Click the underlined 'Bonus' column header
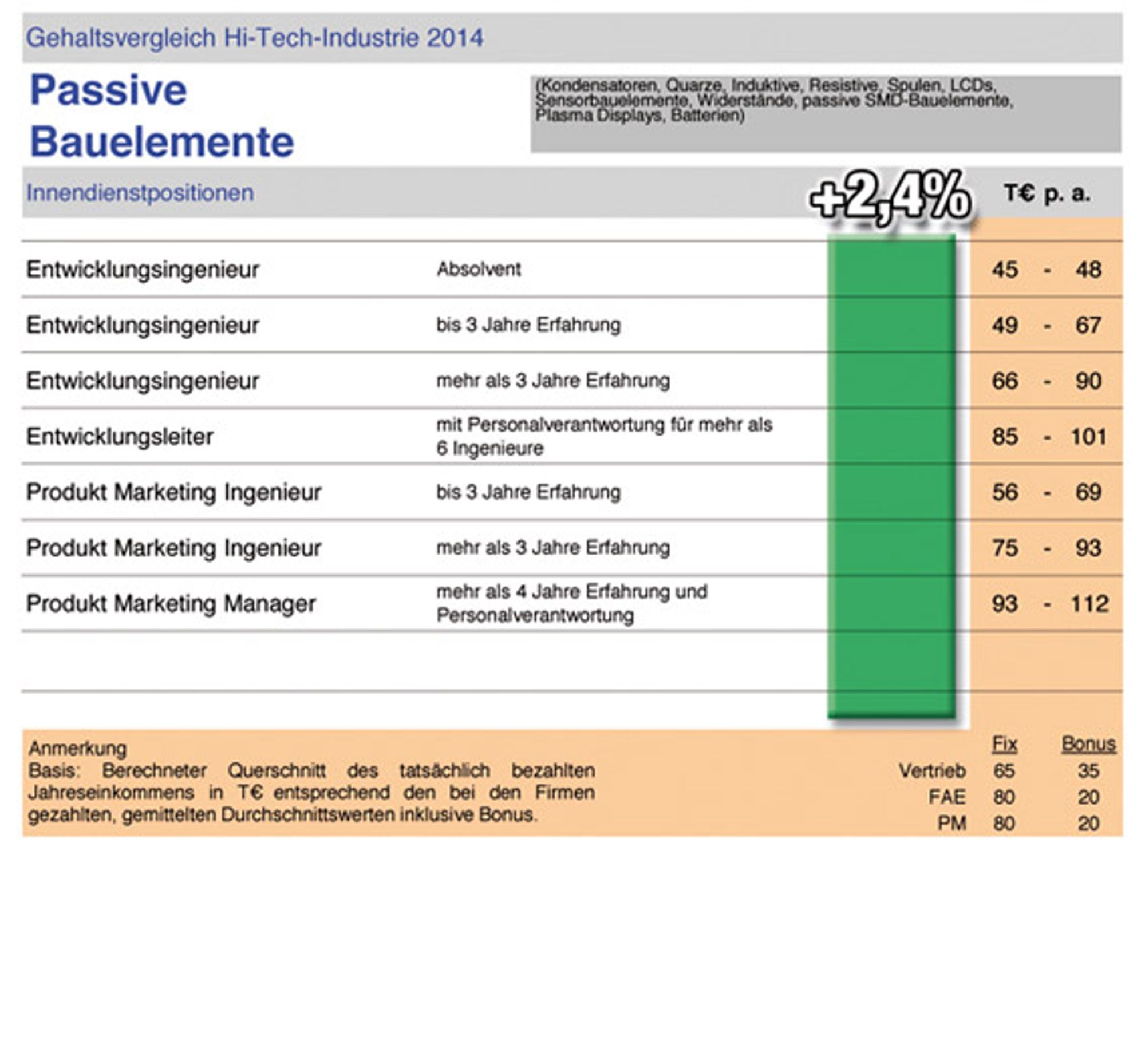1145x1064 pixels. coord(1088,745)
